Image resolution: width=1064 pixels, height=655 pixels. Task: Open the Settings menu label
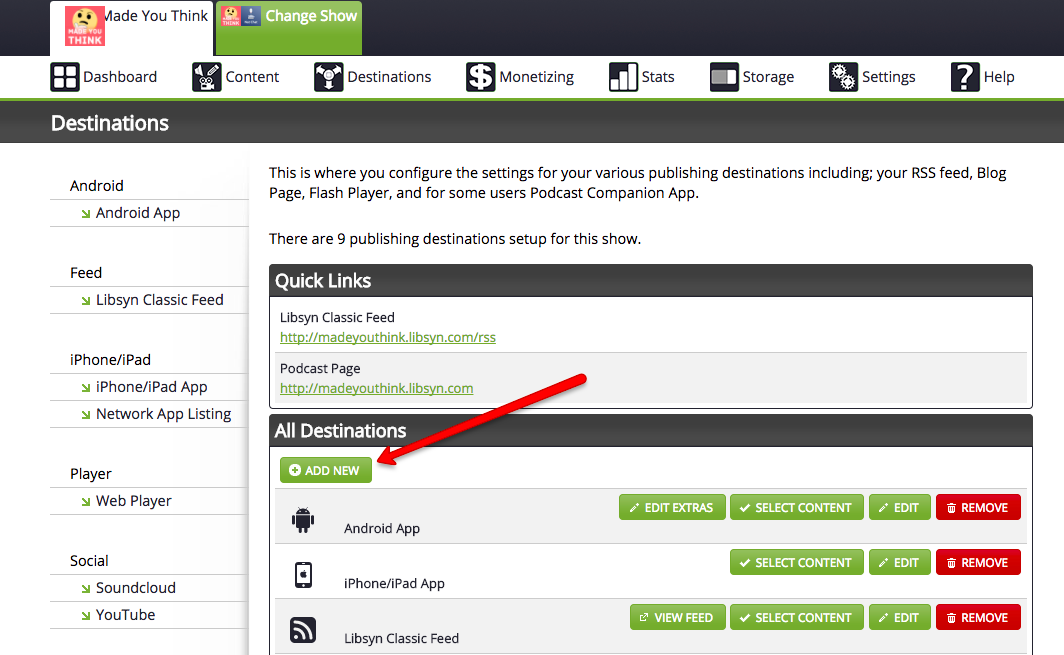tap(889, 77)
